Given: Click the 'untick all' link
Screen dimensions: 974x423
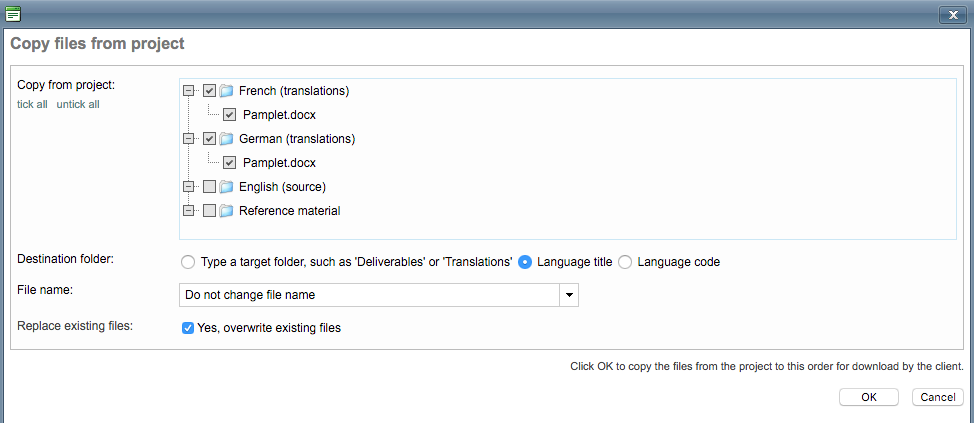Looking at the screenshot, I should tap(78, 105).
